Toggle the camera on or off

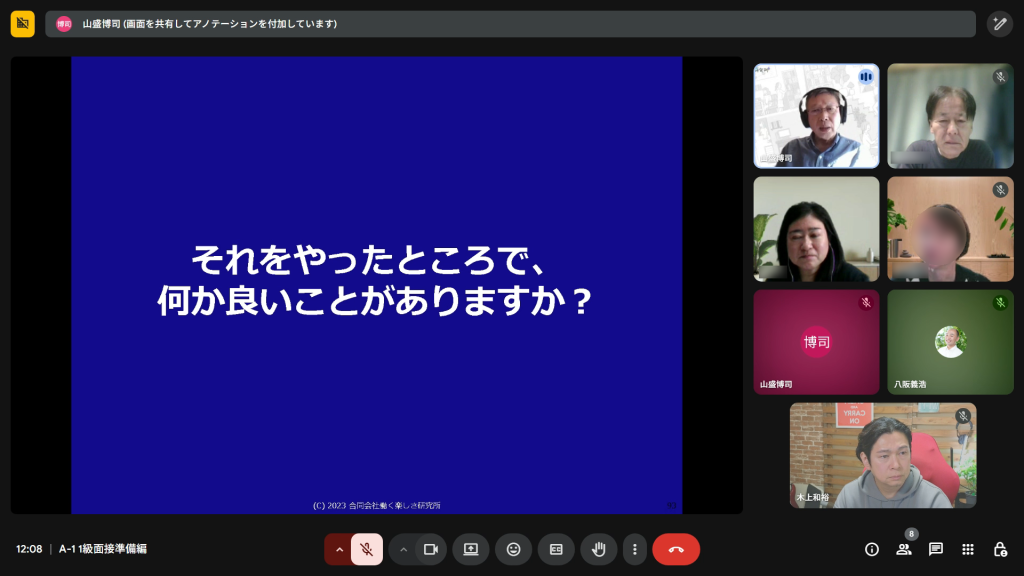(431, 549)
